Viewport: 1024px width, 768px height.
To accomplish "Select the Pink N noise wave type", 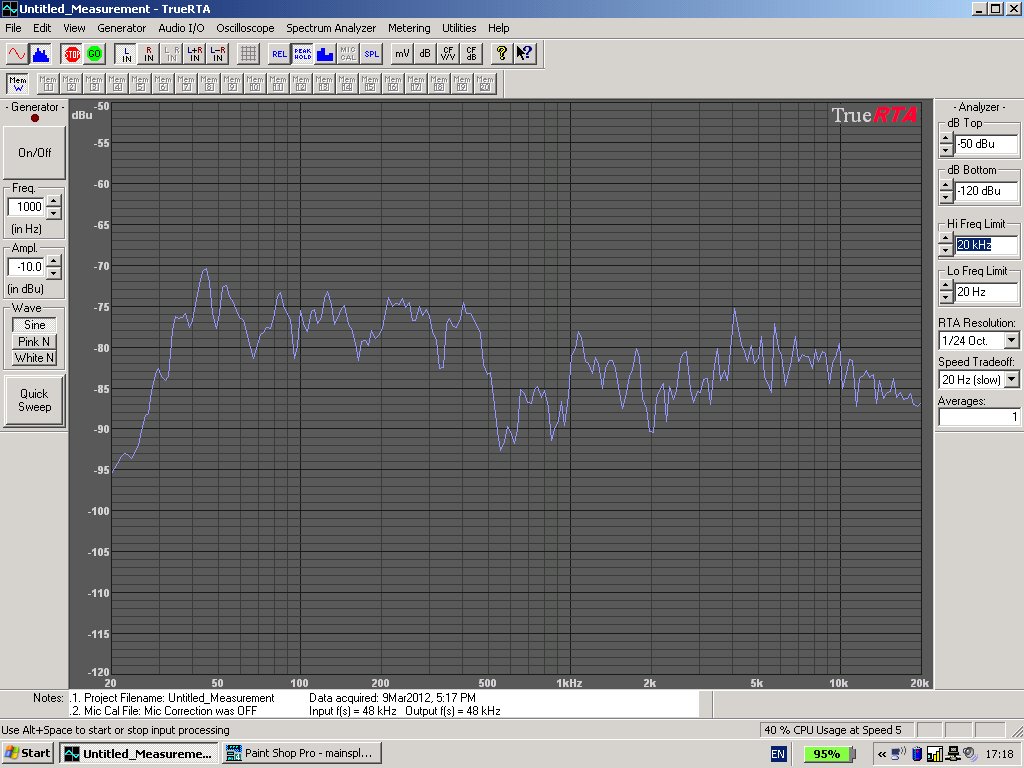I will tap(35, 342).
